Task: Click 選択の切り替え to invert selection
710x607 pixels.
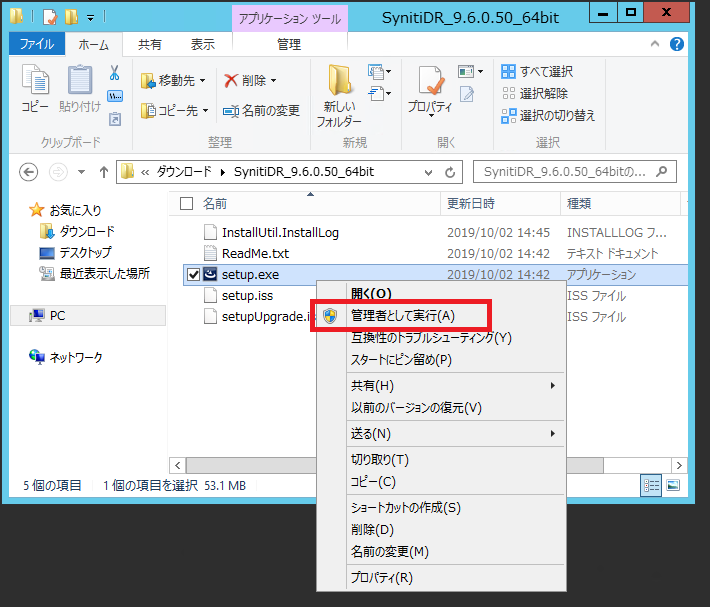Action: (548, 115)
